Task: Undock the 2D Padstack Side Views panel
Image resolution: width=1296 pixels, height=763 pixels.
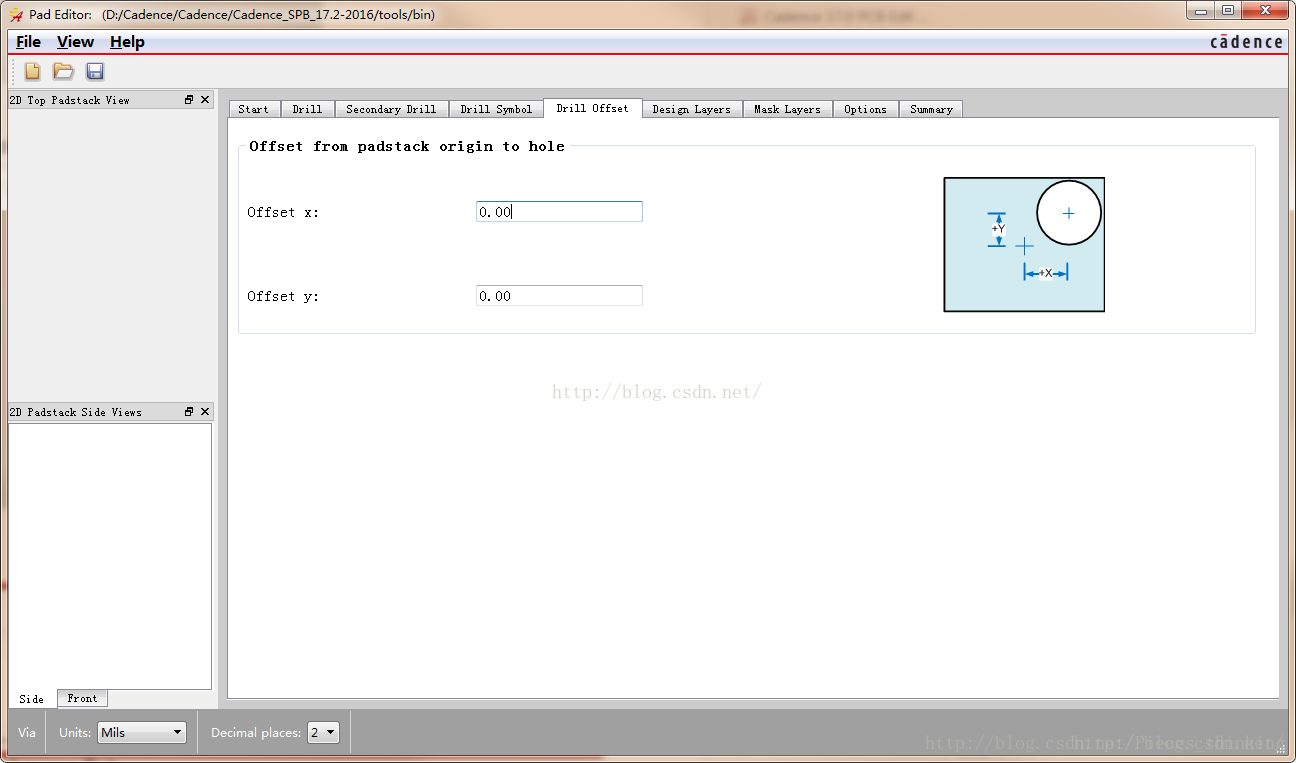Action: click(189, 412)
